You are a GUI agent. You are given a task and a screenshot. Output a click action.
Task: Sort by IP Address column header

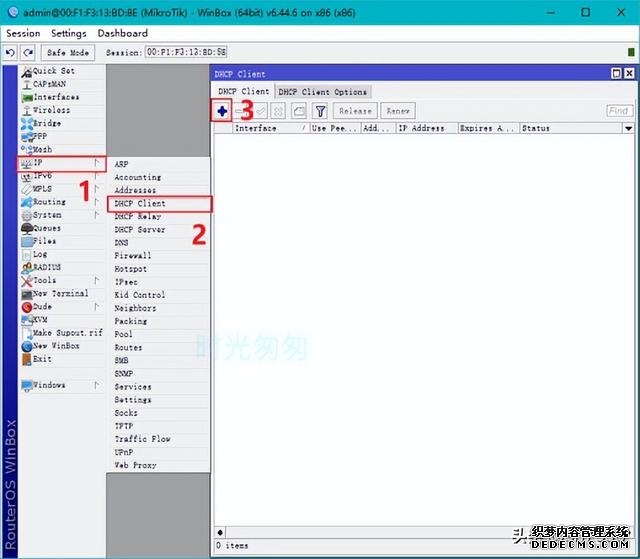tap(427, 129)
